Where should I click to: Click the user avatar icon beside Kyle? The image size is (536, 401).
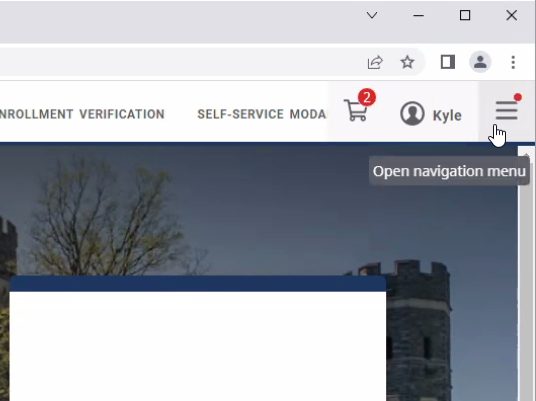pyautogui.click(x=412, y=113)
